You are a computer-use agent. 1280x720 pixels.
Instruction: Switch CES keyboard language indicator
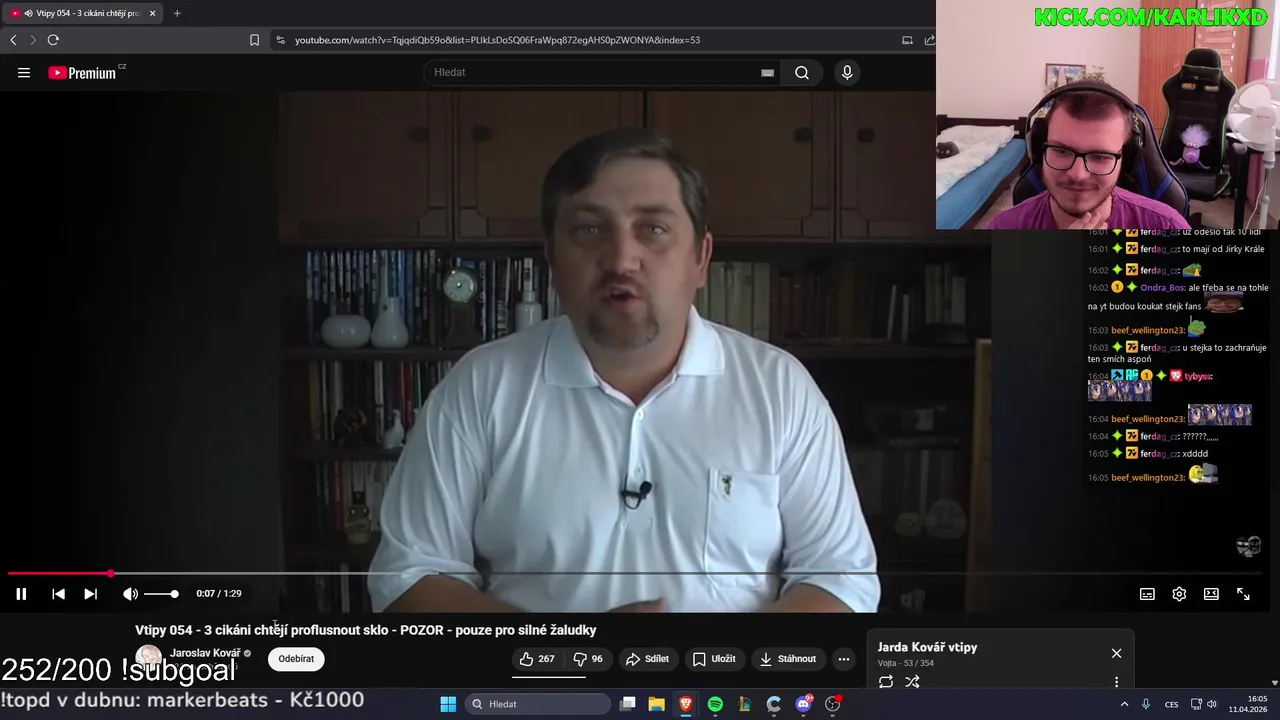click(x=1171, y=704)
